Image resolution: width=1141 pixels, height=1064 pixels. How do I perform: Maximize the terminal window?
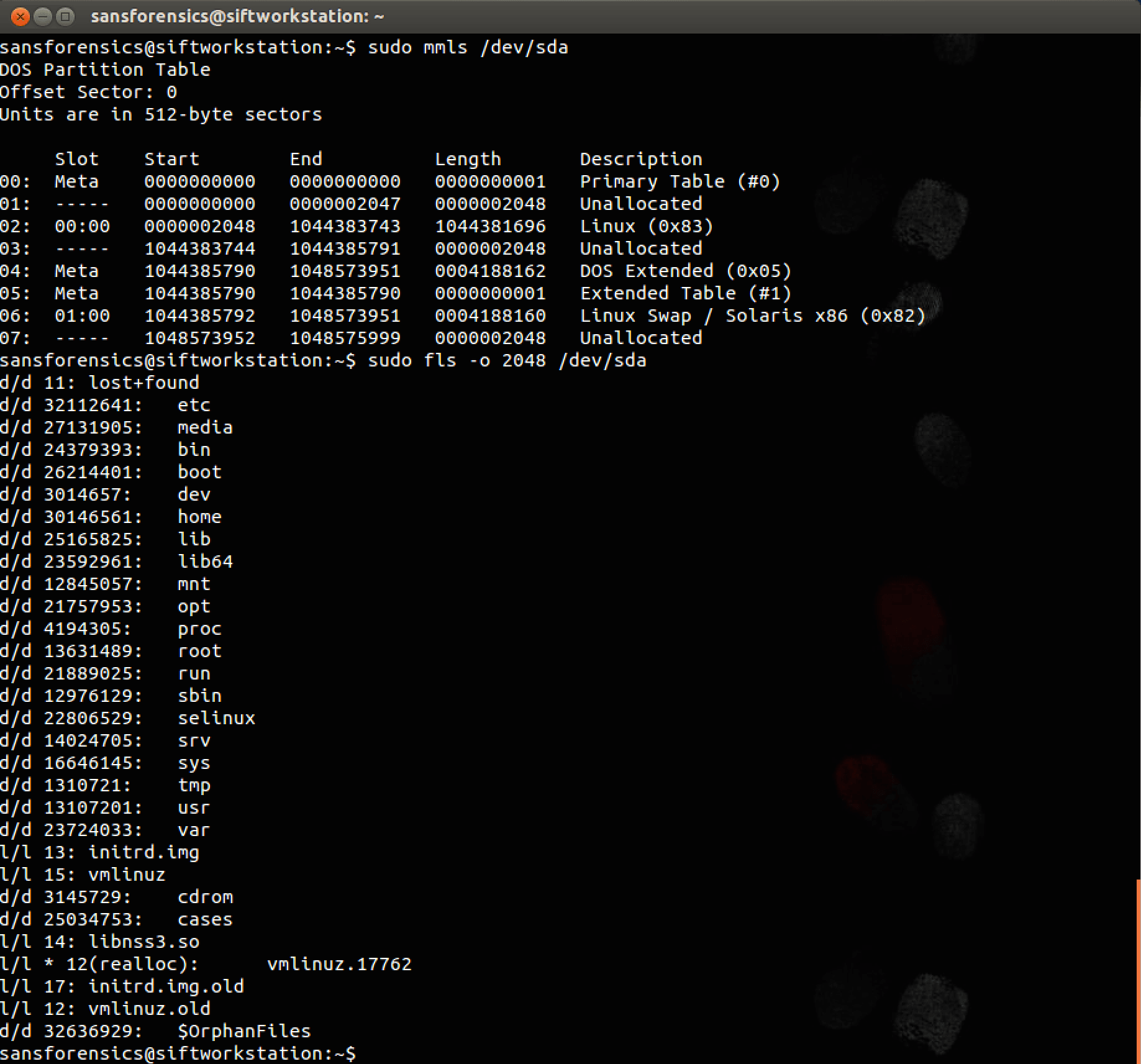[65, 17]
